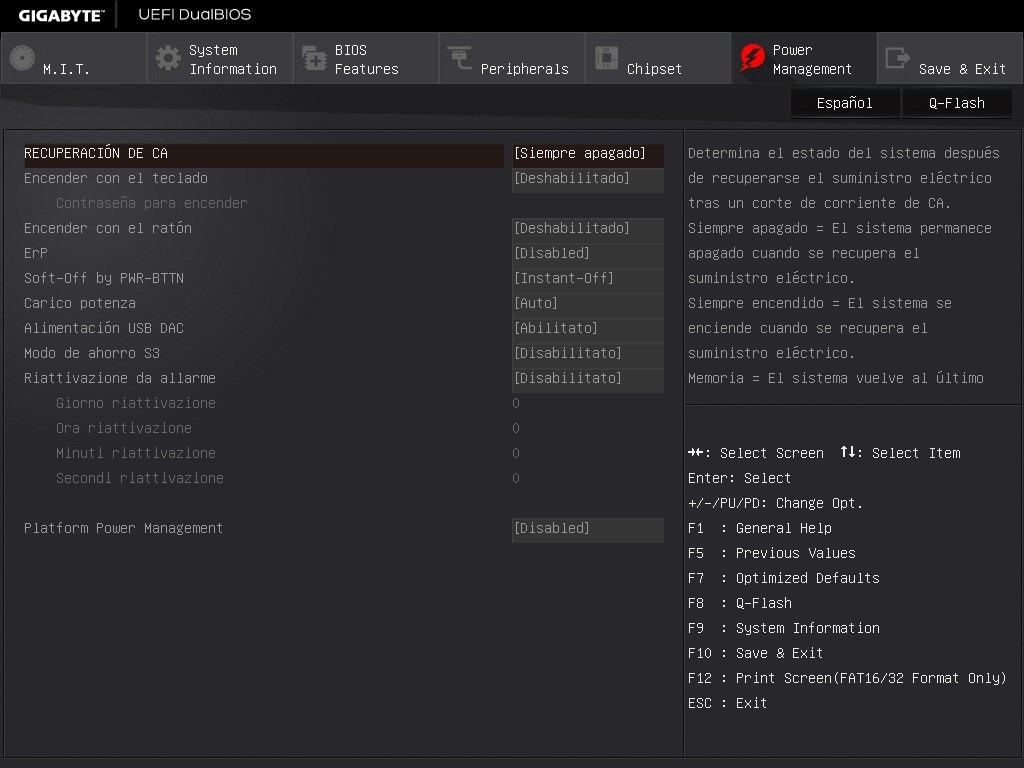Switch to the Chipset tab

coord(657,58)
